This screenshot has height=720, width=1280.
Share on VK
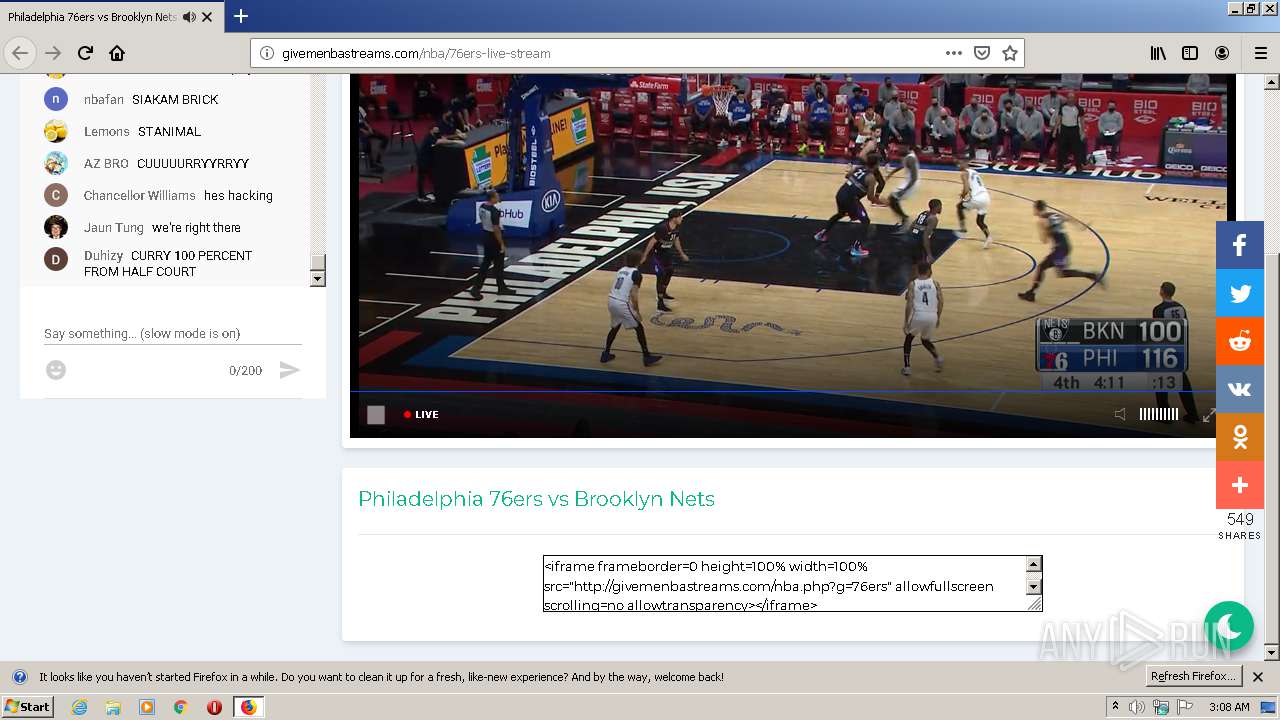point(1240,389)
